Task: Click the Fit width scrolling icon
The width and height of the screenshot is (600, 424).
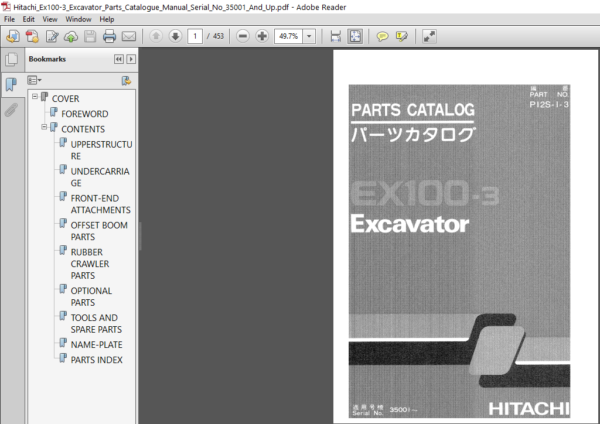Action: pyautogui.click(x=336, y=36)
